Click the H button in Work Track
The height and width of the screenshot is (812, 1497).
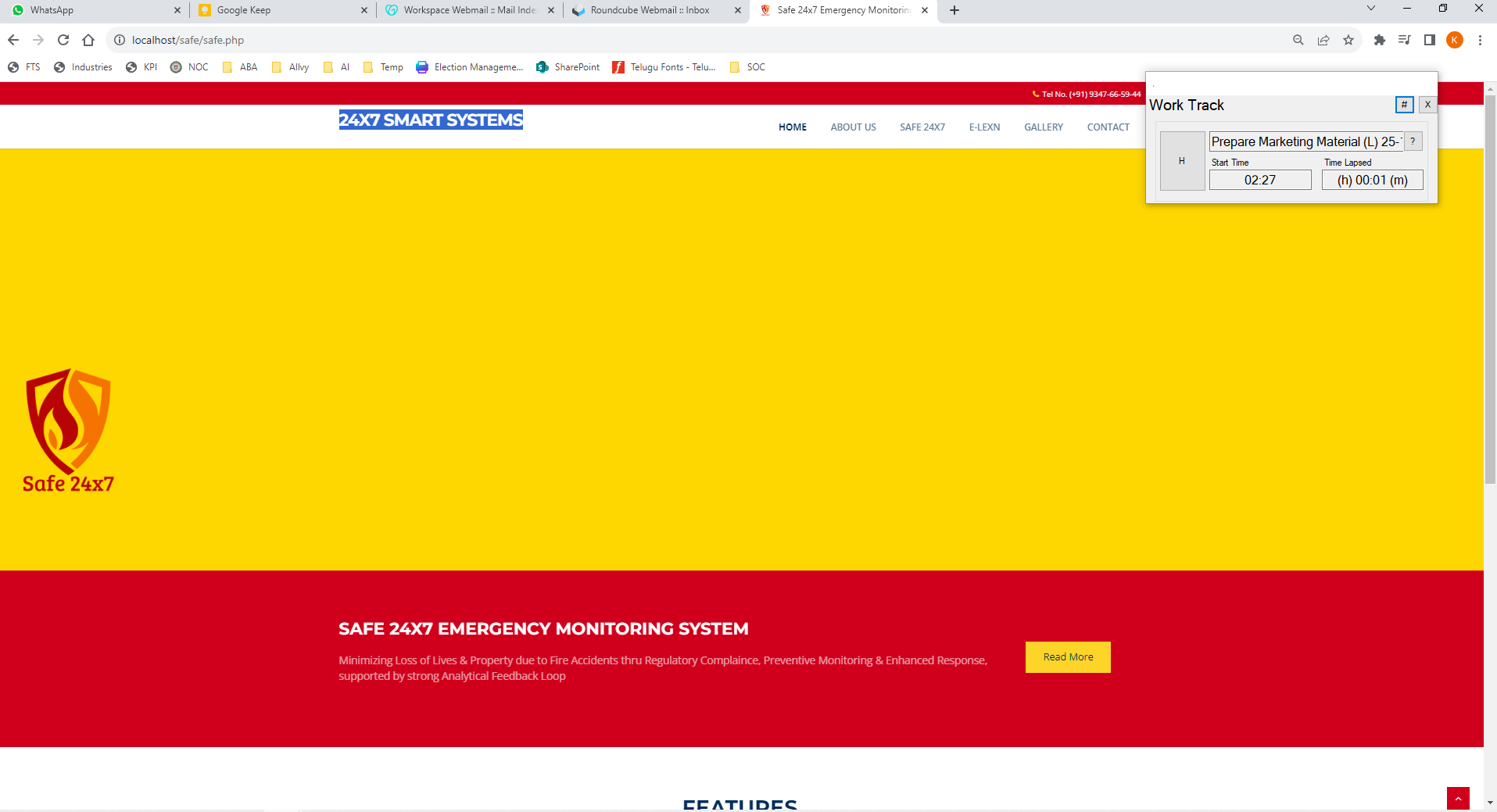1182,161
